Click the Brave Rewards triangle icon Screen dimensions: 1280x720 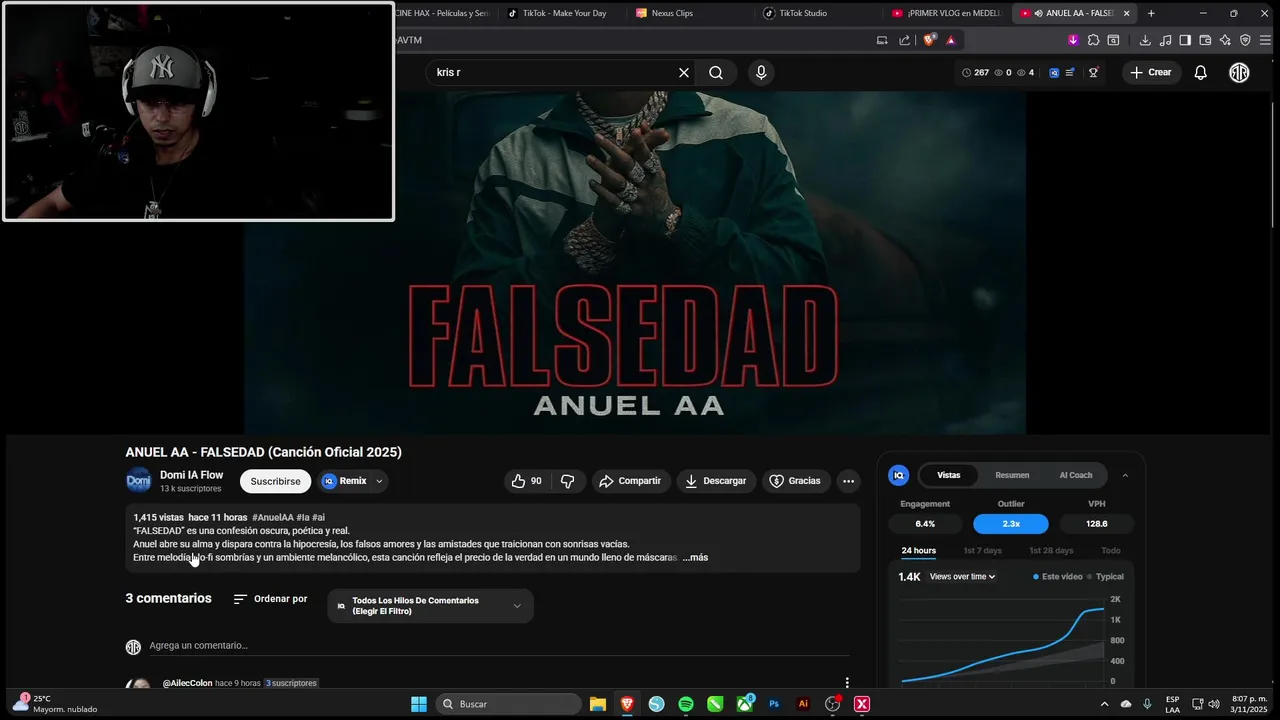tap(950, 40)
